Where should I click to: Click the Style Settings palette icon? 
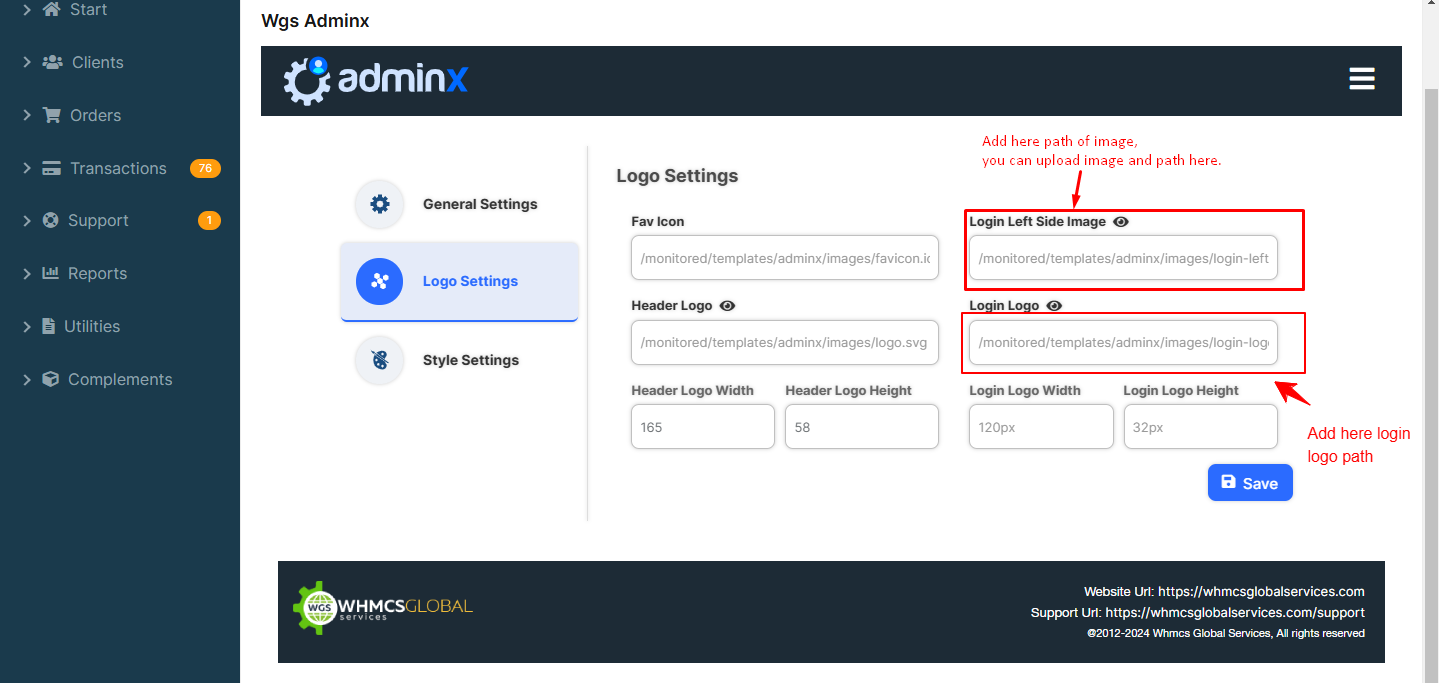(380, 360)
